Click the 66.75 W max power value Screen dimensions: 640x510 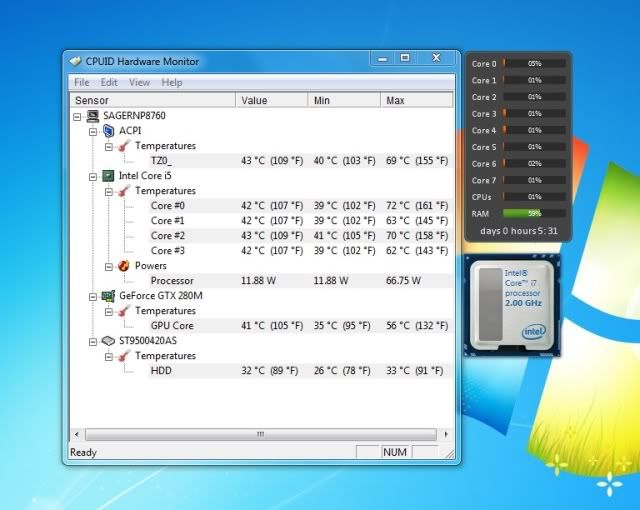[403, 281]
